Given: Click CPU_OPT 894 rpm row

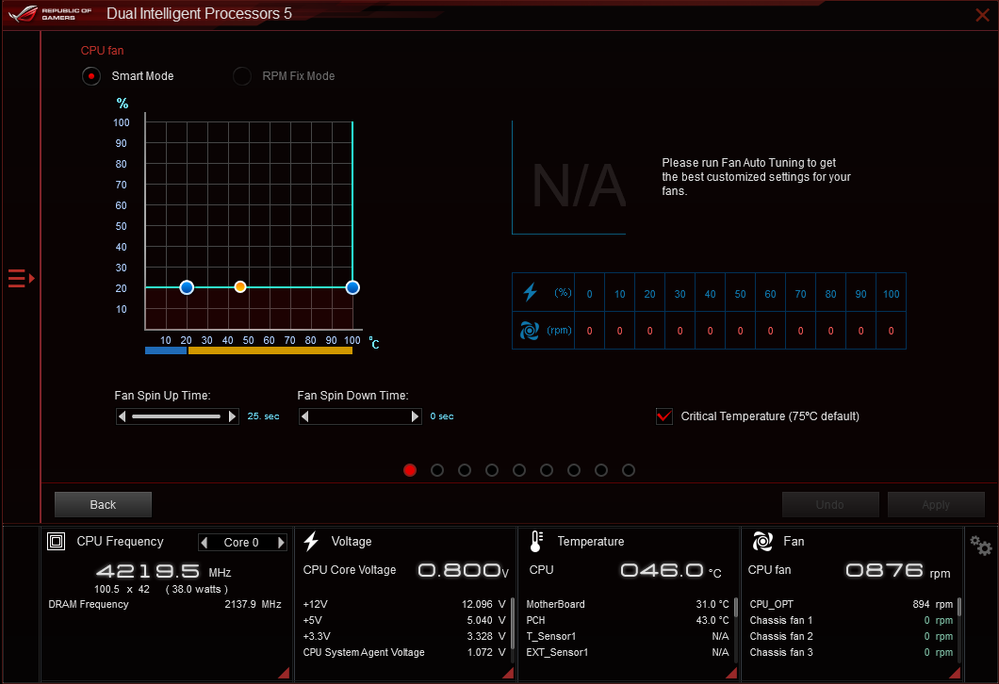Looking at the screenshot, I should click(x=851, y=604).
